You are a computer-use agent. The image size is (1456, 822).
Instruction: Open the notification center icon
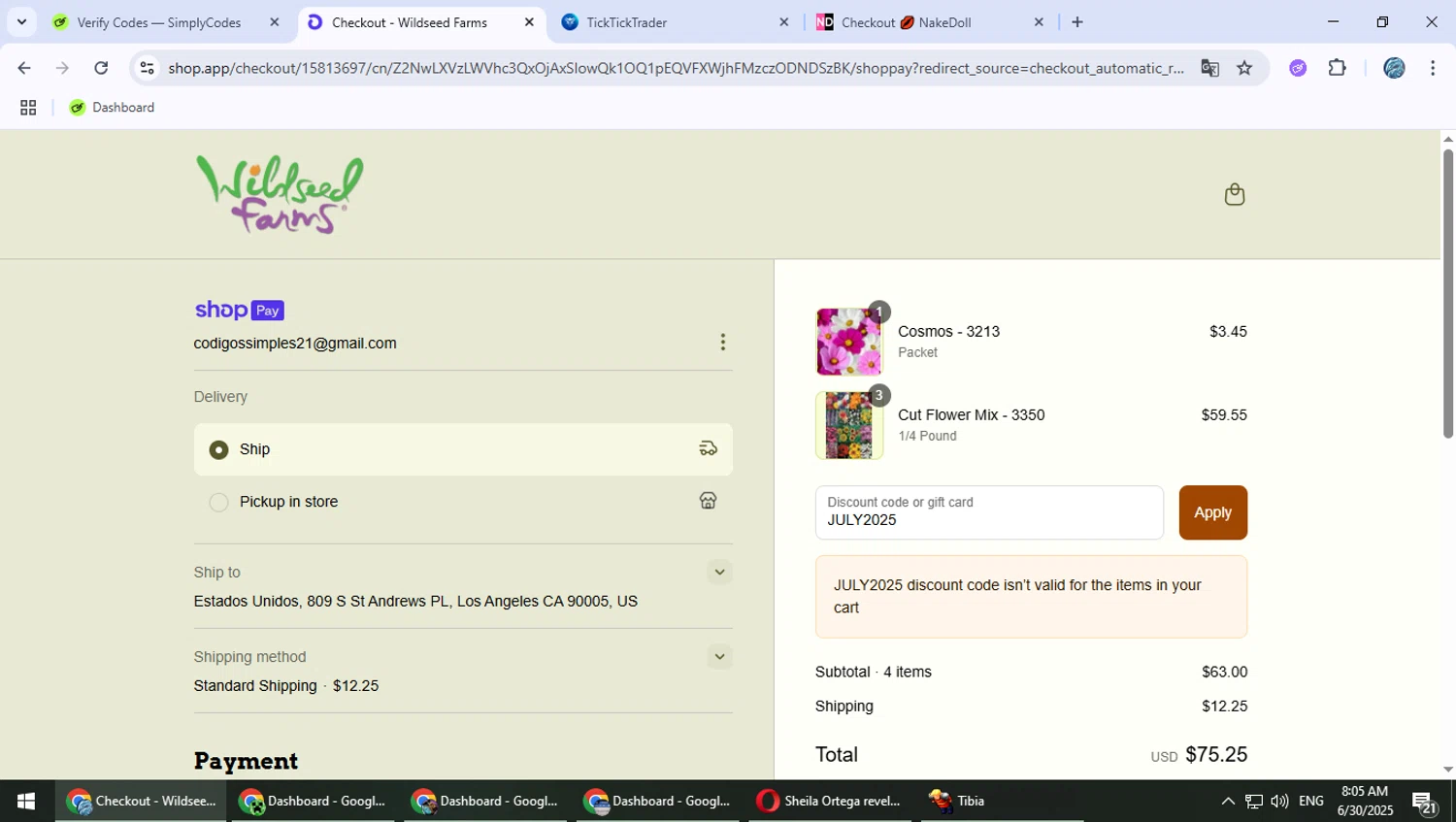point(1425,803)
